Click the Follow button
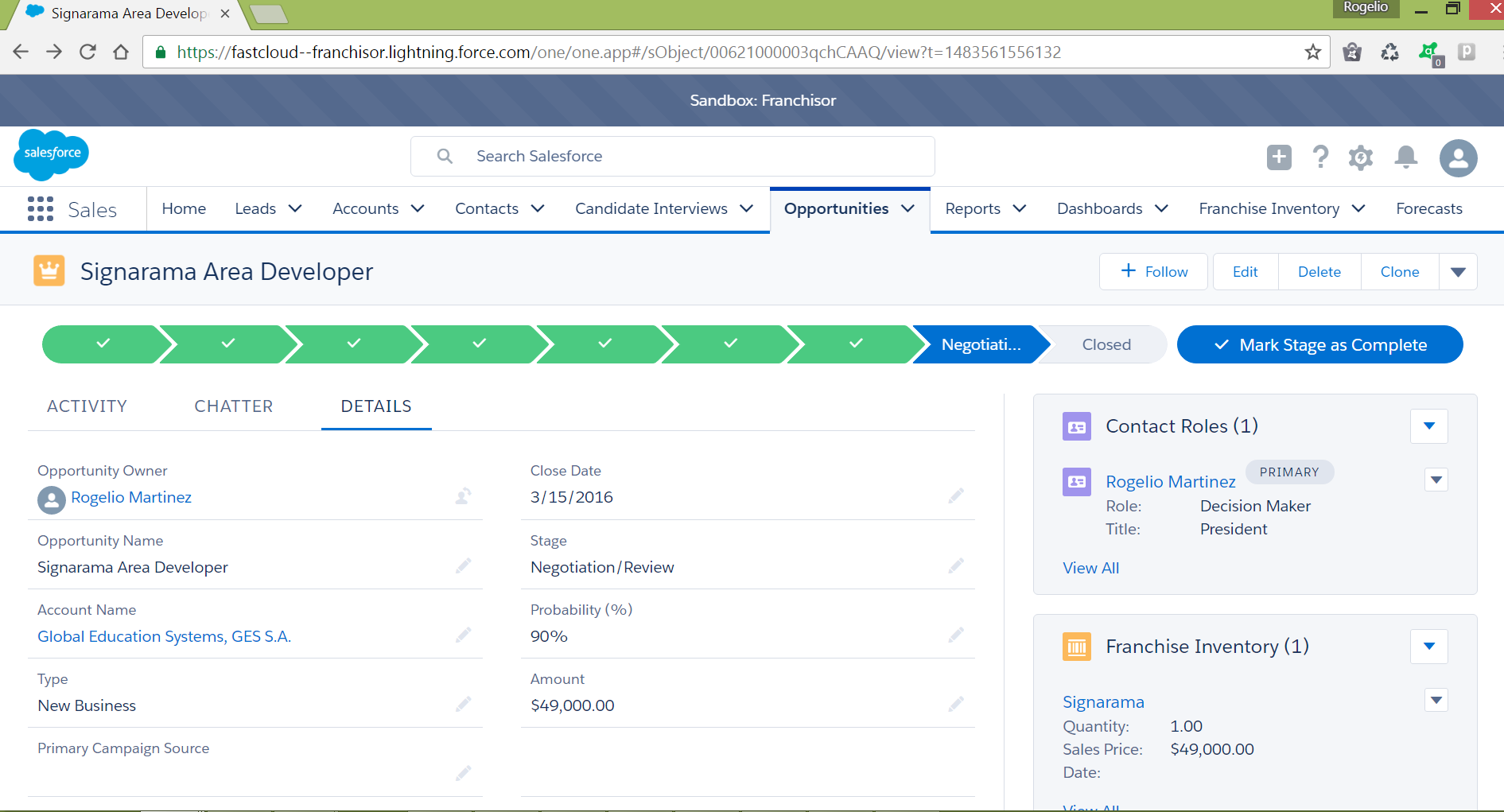Screen dimensions: 1504x812 click(1153, 272)
